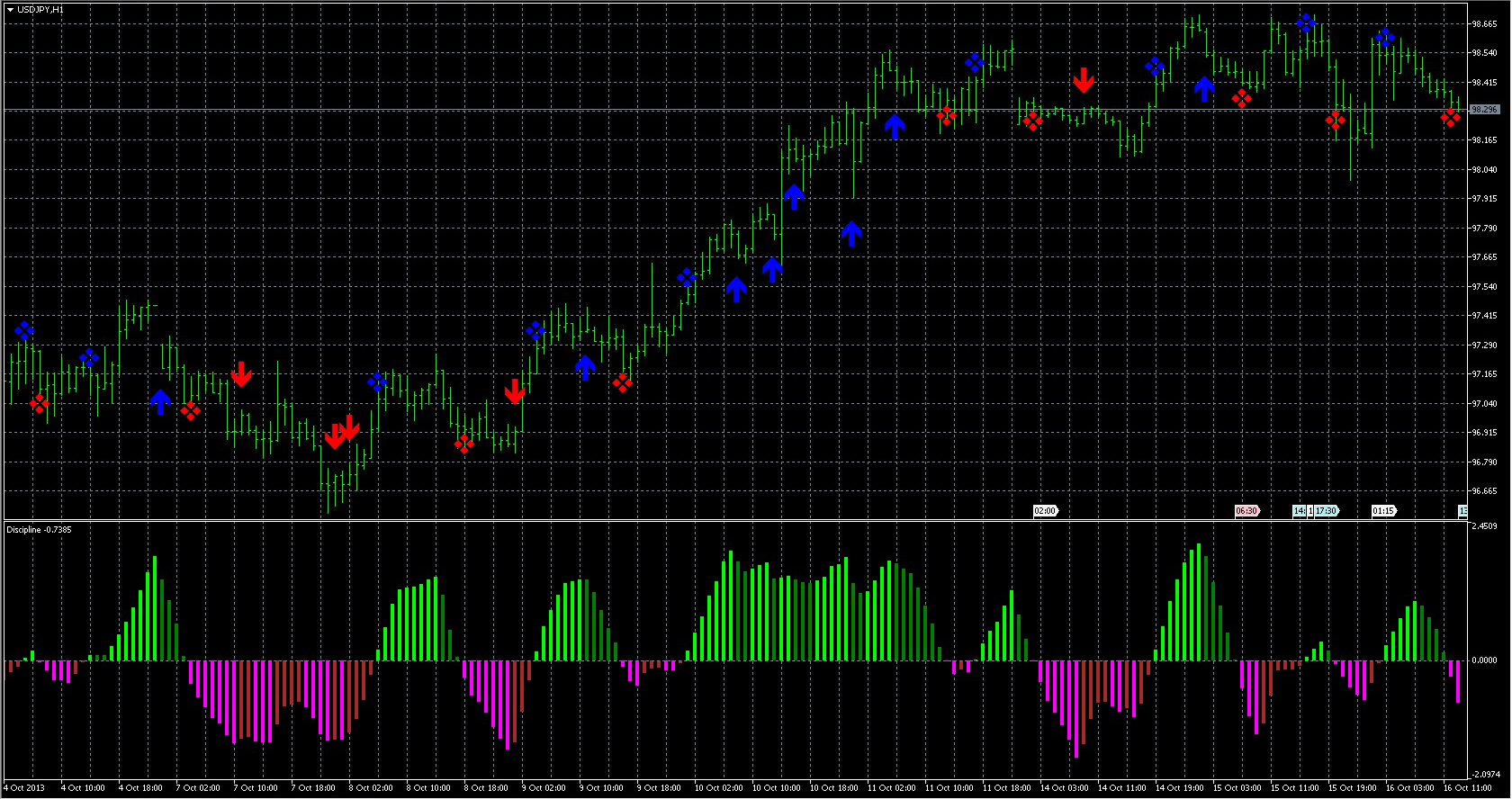Click the current price label 98.296

[x=1484, y=110]
